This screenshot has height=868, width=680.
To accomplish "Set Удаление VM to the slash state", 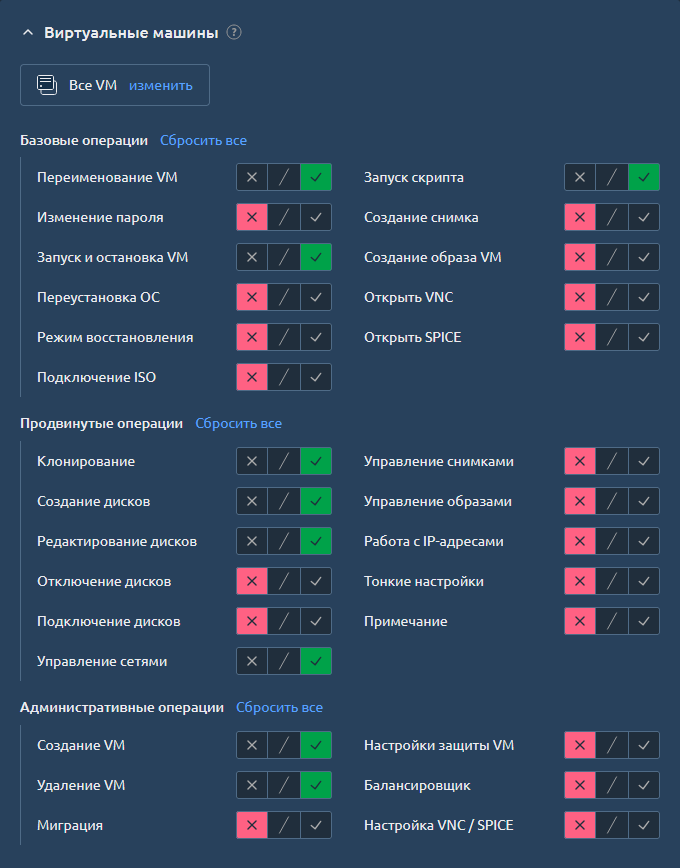I will point(284,785).
